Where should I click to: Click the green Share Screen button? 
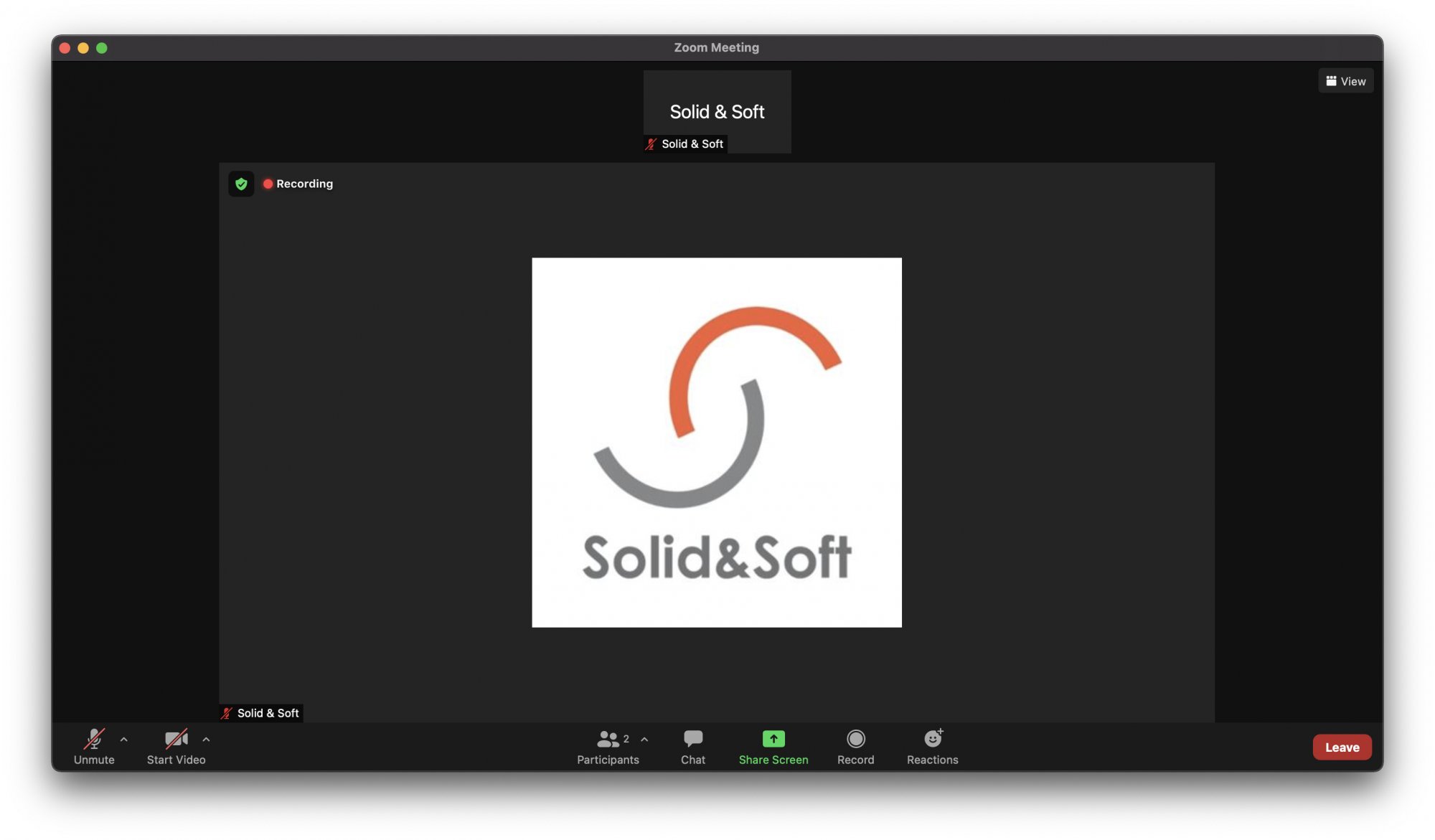coord(773,747)
